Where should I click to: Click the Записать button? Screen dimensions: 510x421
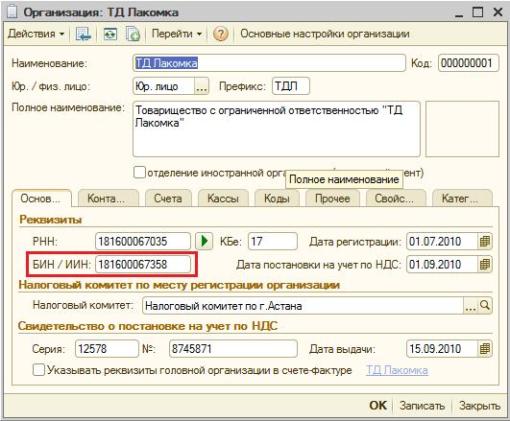point(422,406)
